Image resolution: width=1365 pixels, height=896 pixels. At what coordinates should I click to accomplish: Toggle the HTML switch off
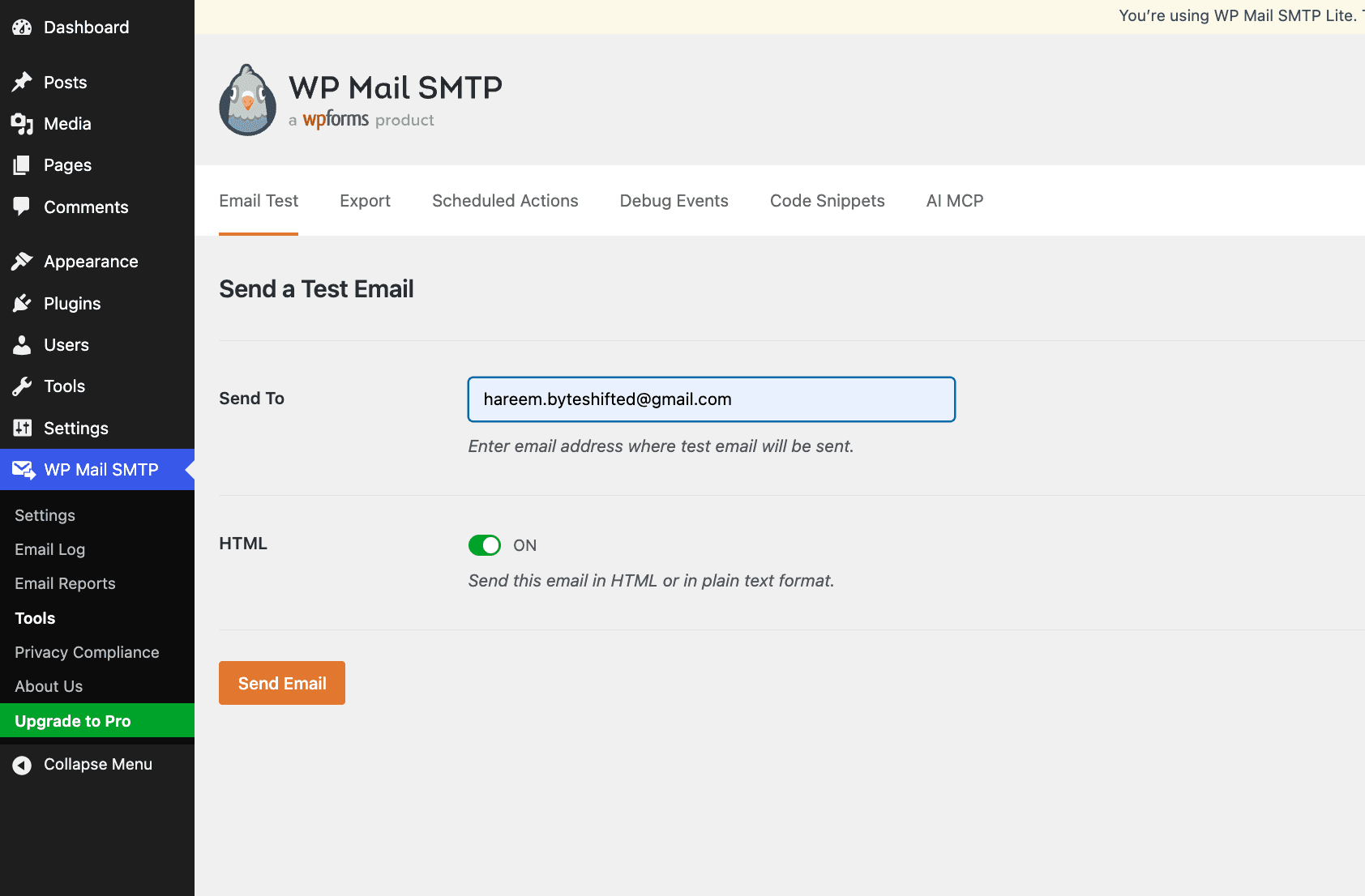pyautogui.click(x=485, y=545)
